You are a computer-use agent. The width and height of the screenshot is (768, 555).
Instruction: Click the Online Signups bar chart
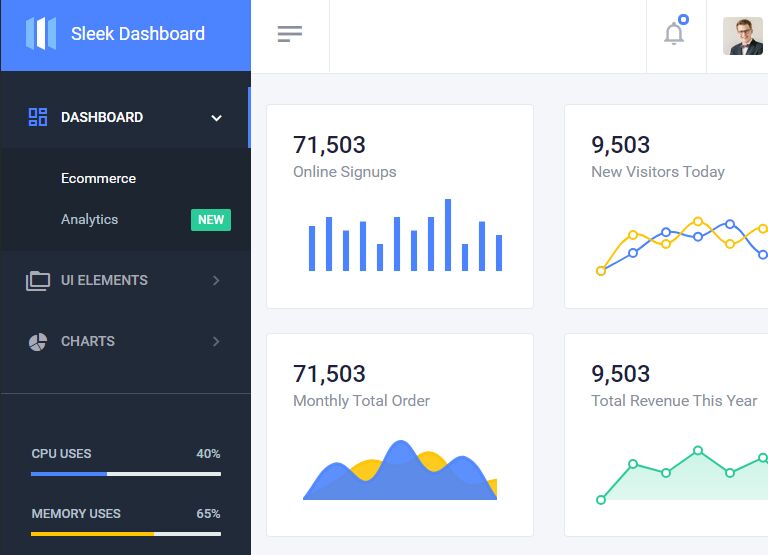coord(405,235)
